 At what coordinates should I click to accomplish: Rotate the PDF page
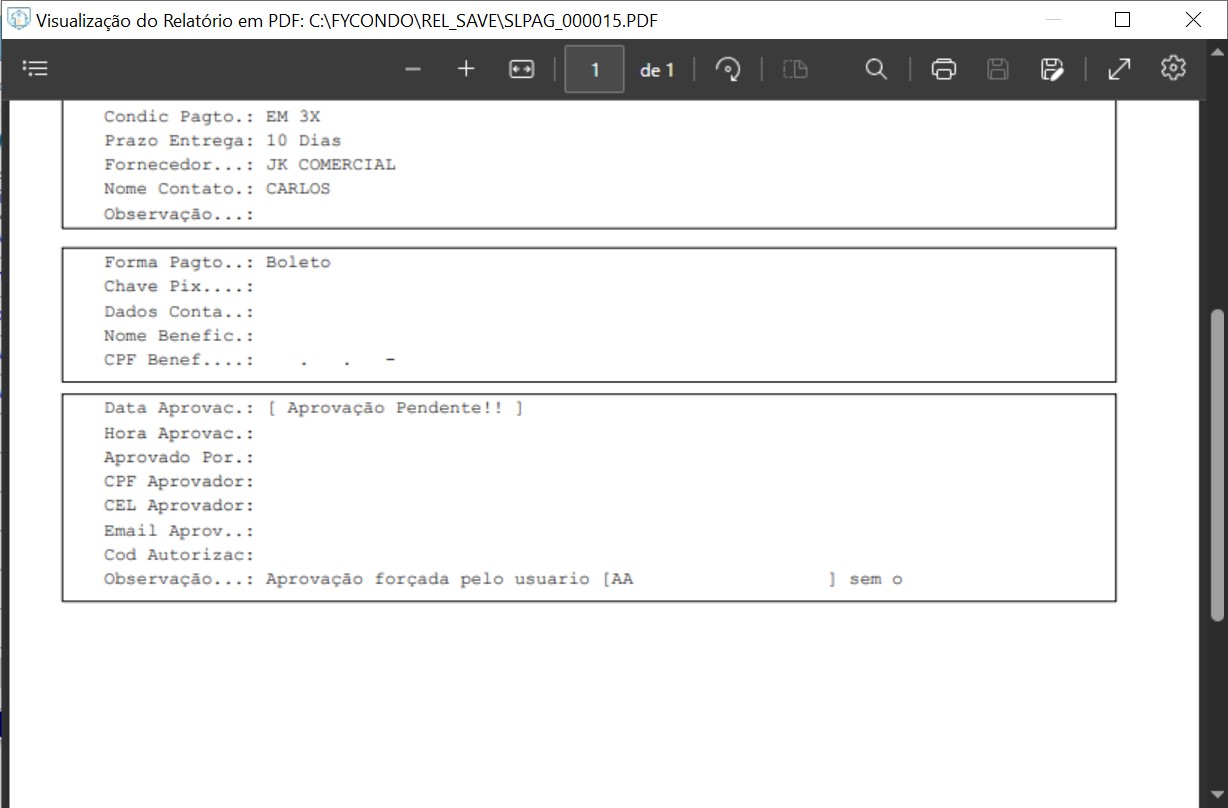[x=728, y=69]
